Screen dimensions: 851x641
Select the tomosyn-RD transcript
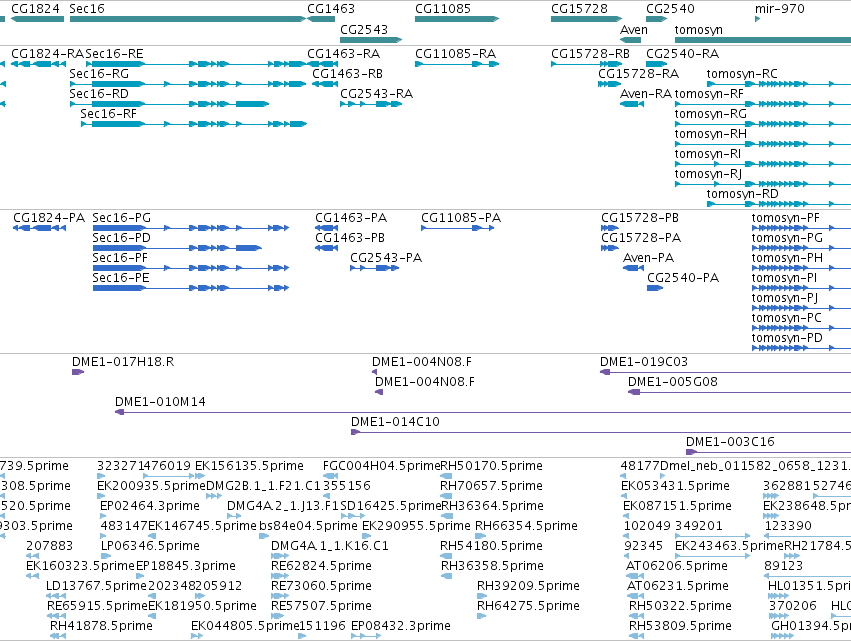click(x=779, y=204)
